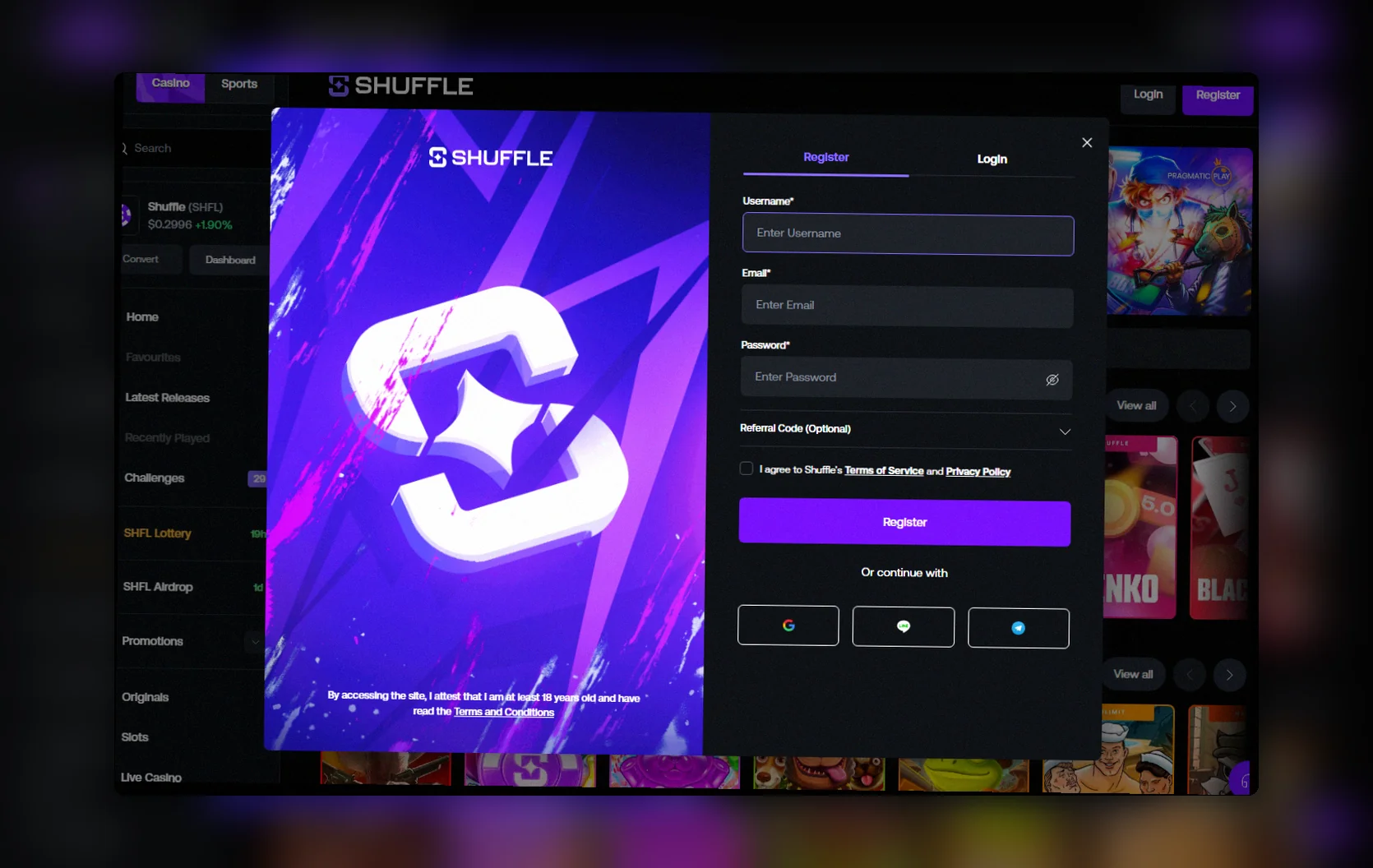Expand the Referral Code (Optional) section
This screenshot has height=868, width=1373.
coord(906,429)
